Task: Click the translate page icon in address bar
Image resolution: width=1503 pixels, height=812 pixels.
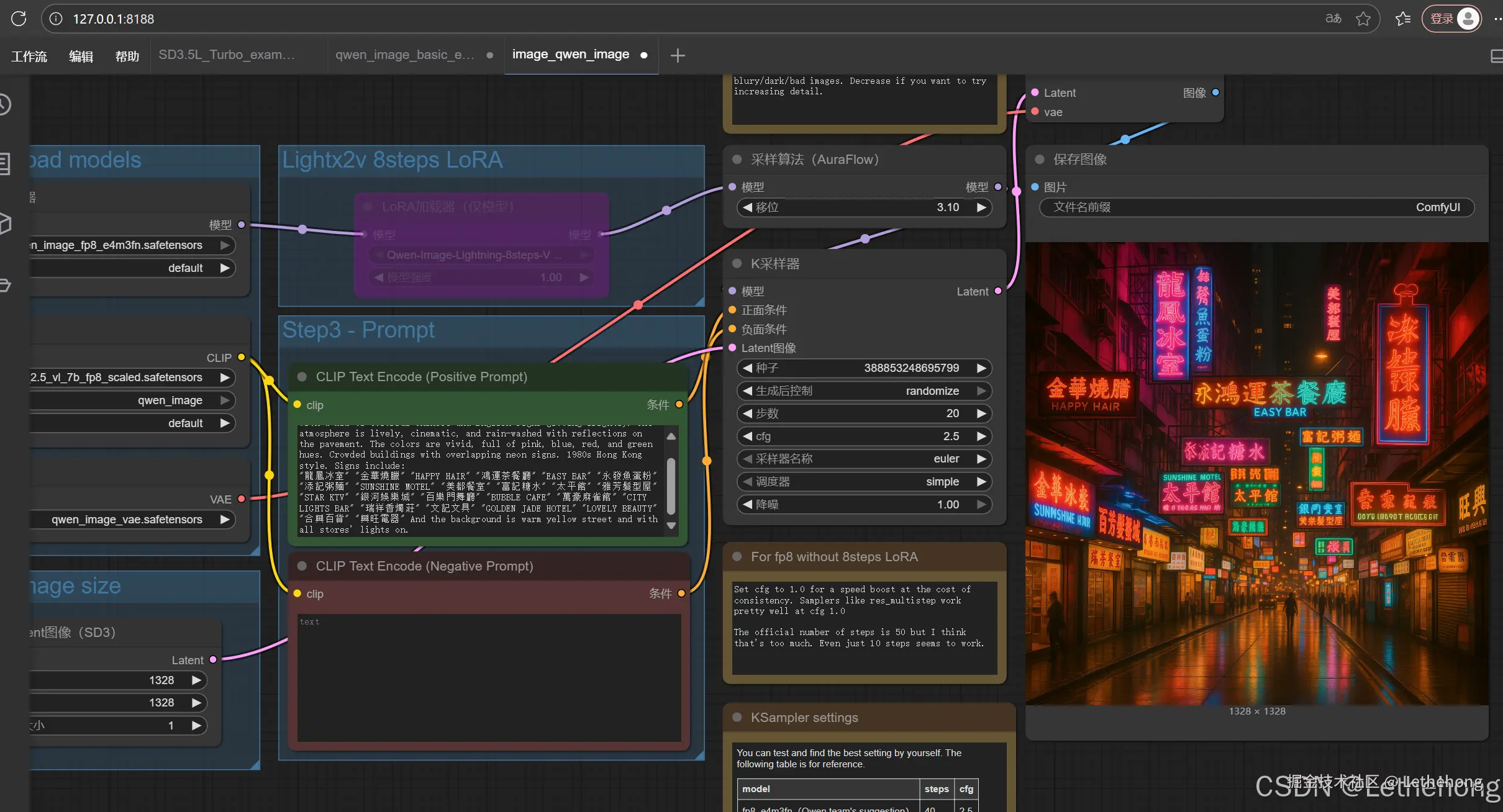Action: (1333, 19)
